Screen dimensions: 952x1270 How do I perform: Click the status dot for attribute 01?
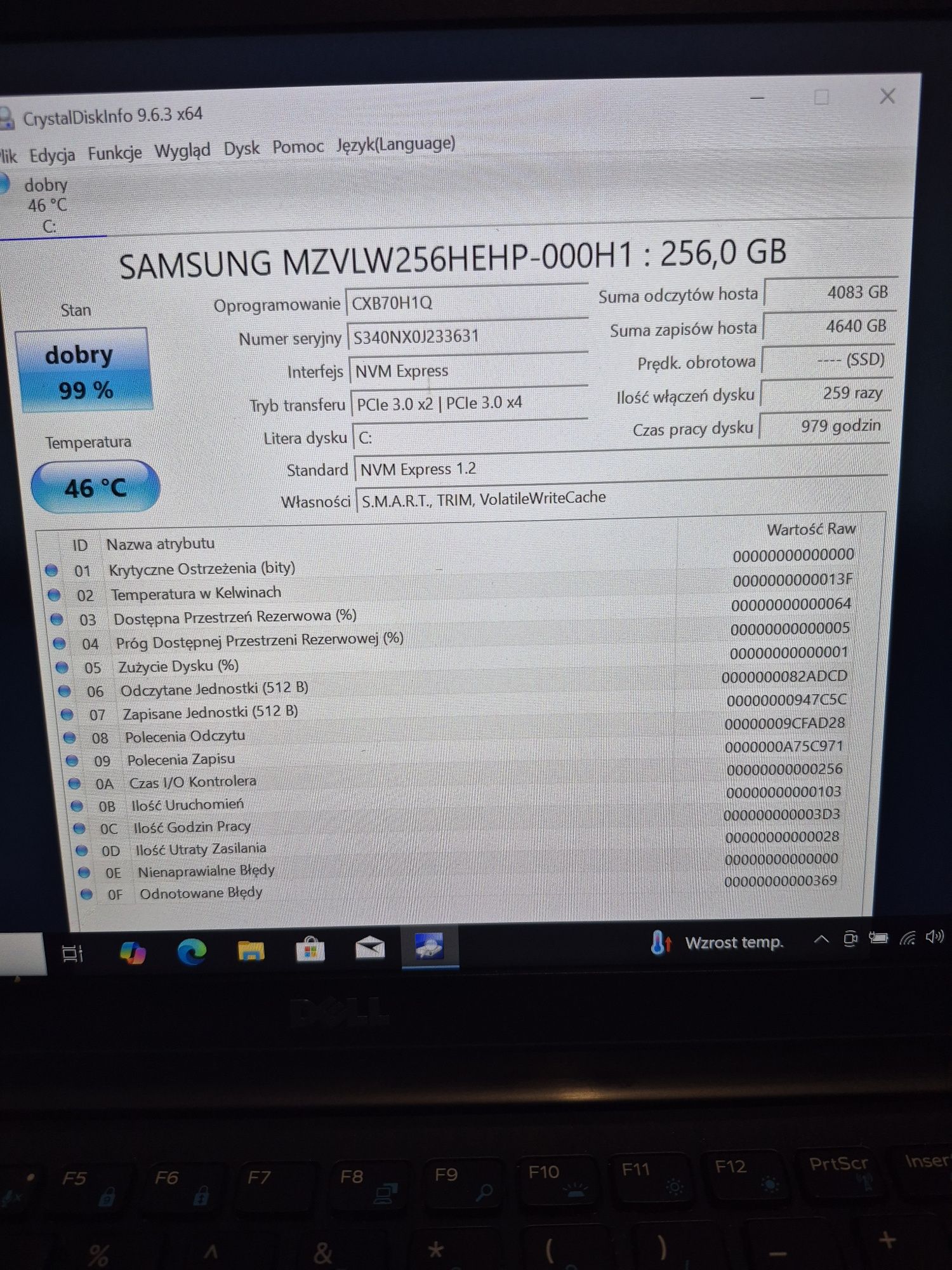coord(51,570)
